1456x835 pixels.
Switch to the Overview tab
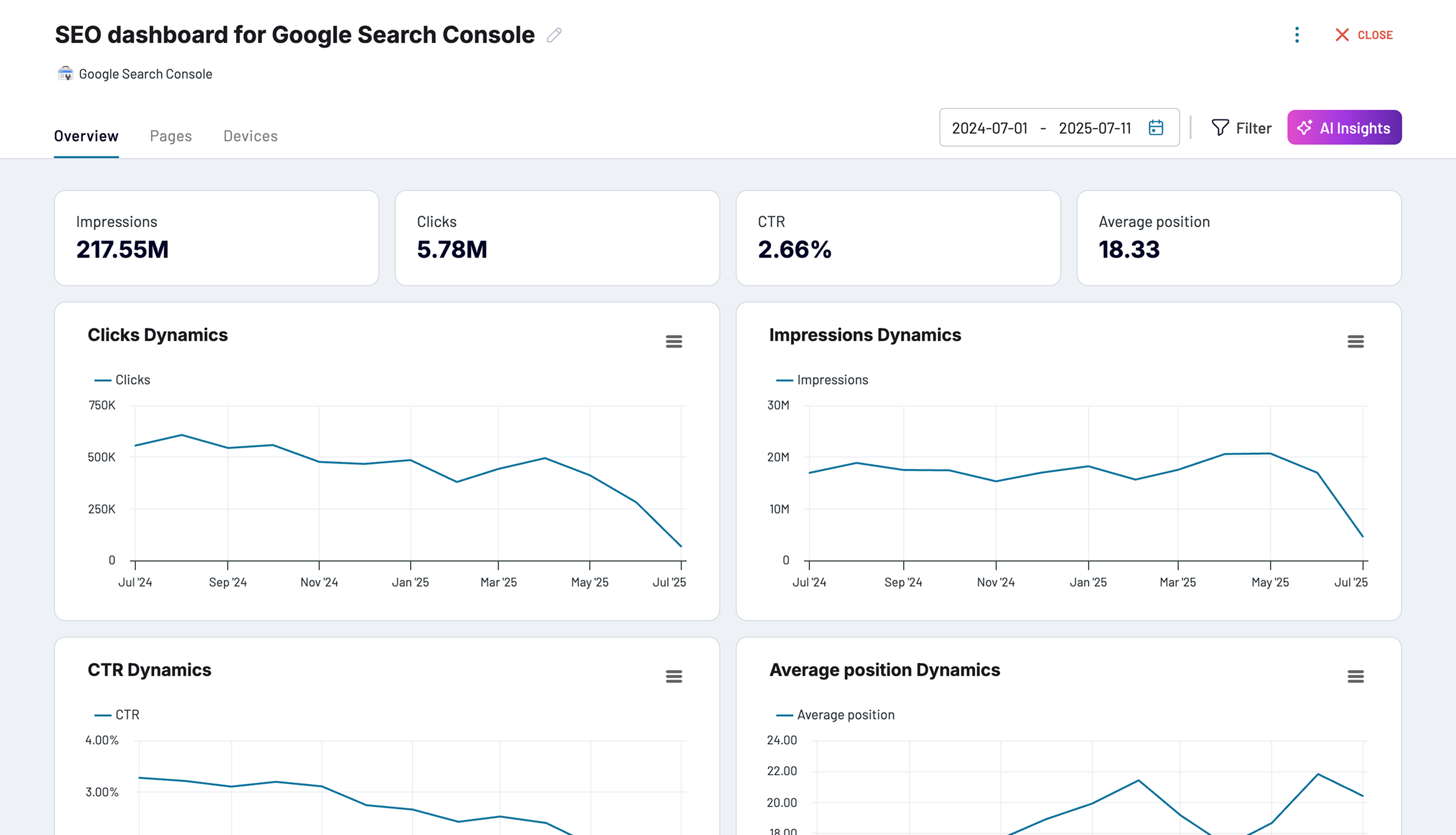pyautogui.click(x=86, y=136)
